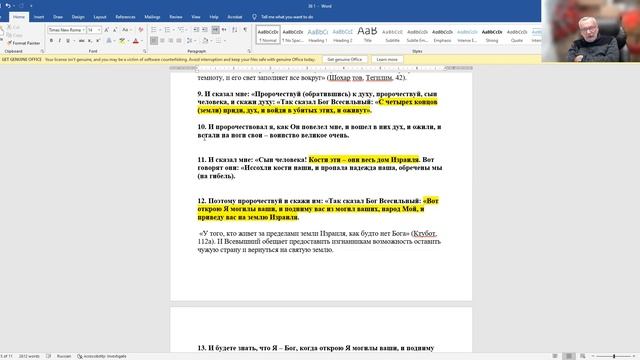
Task: Decrease paragraph indent
Action: tap(196, 30)
